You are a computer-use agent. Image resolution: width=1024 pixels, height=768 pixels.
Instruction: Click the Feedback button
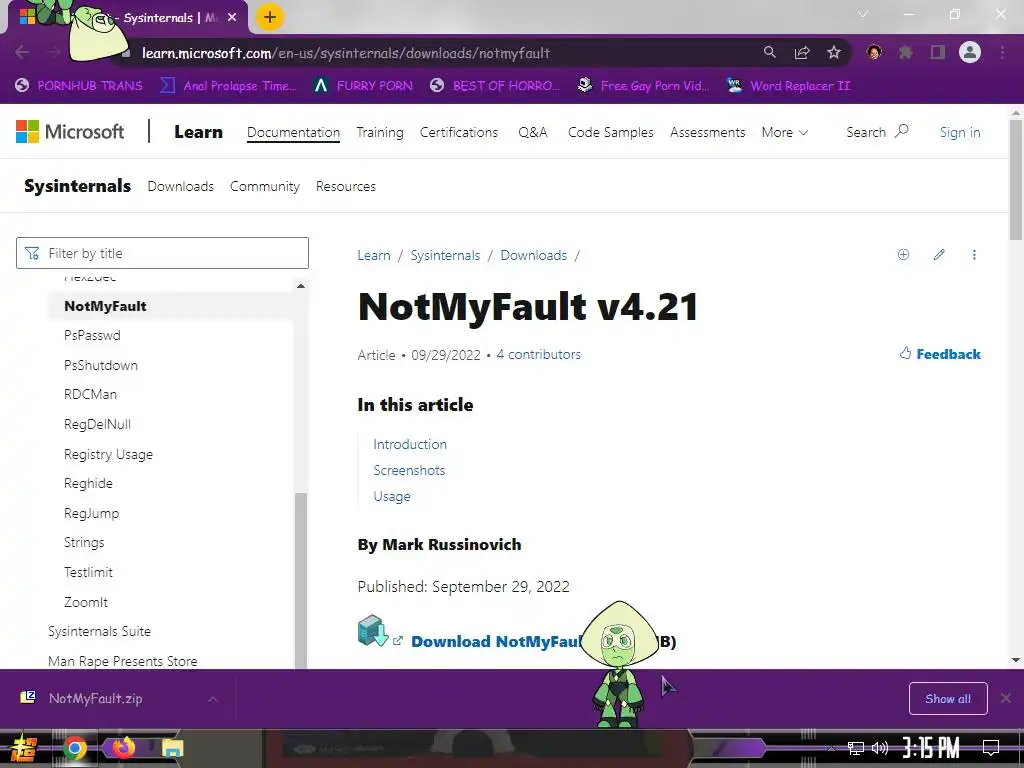[x=940, y=354]
